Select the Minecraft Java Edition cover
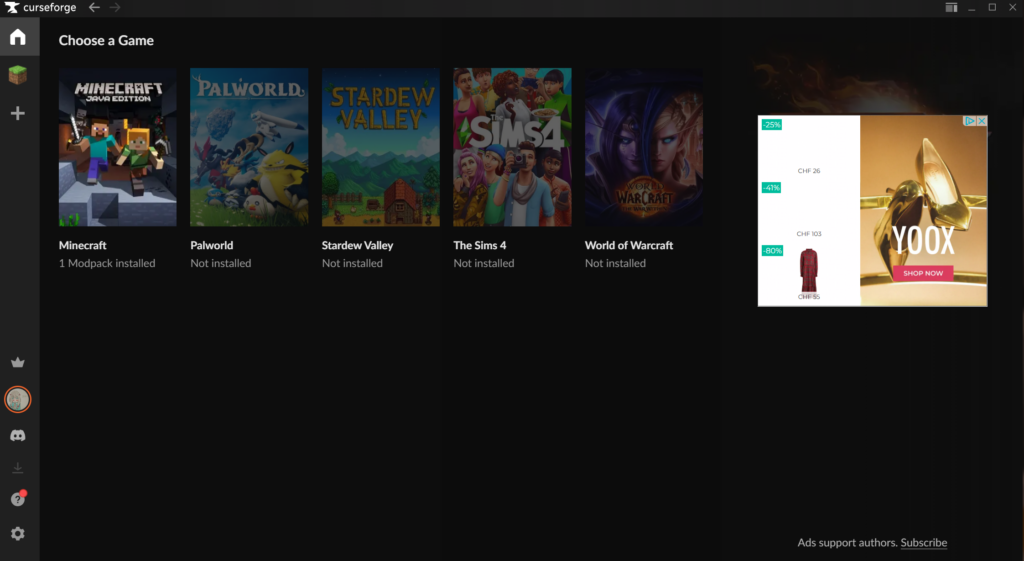Image resolution: width=1024 pixels, height=561 pixels. 117,147
